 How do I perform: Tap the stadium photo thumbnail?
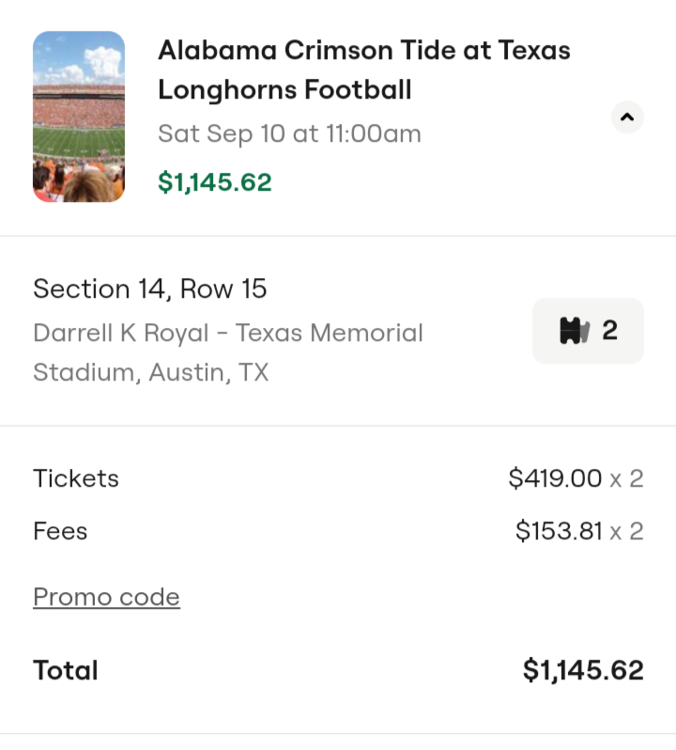(79, 117)
